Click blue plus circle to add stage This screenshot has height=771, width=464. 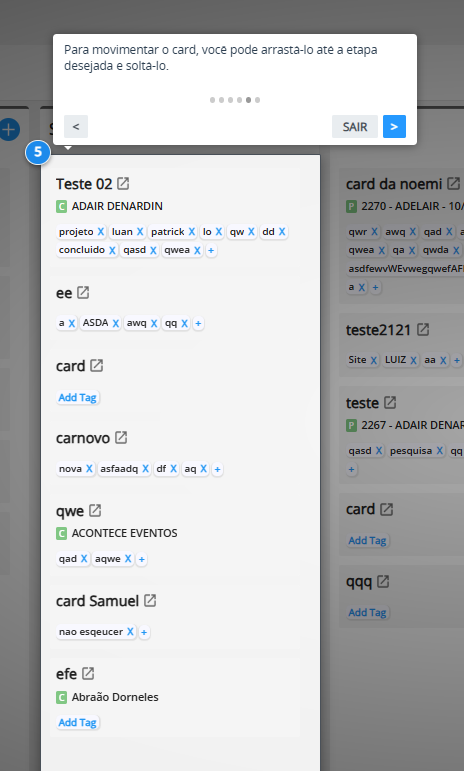(x=8, y=130)
